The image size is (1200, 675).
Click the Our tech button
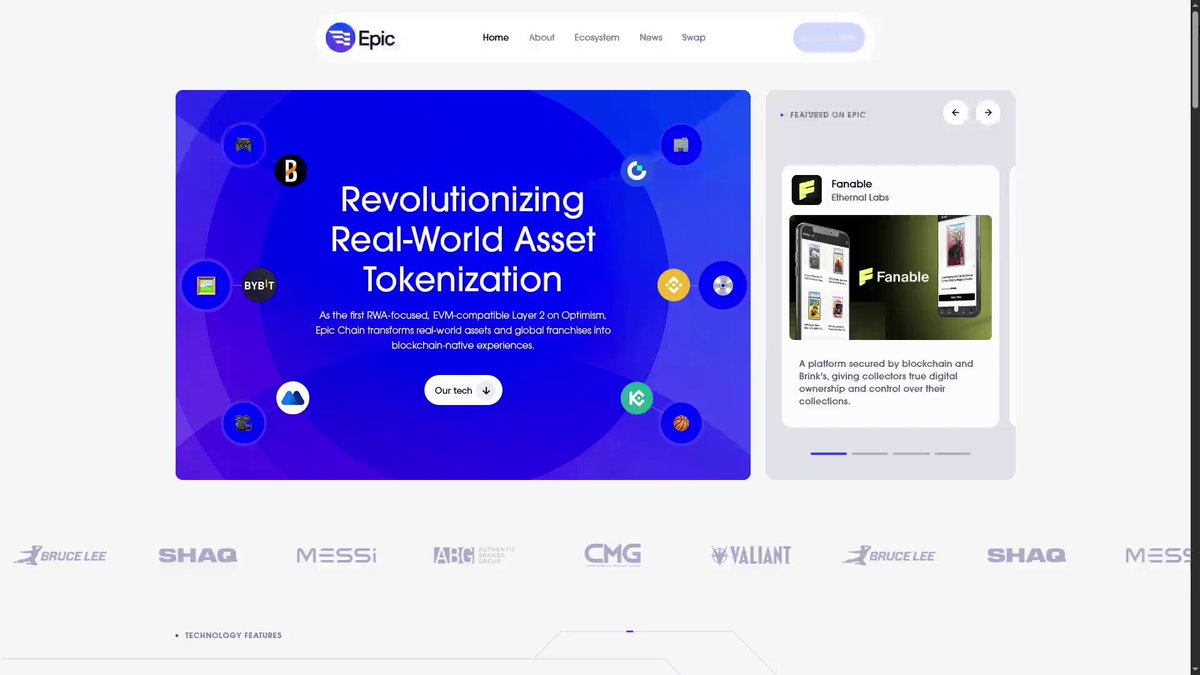463,390
